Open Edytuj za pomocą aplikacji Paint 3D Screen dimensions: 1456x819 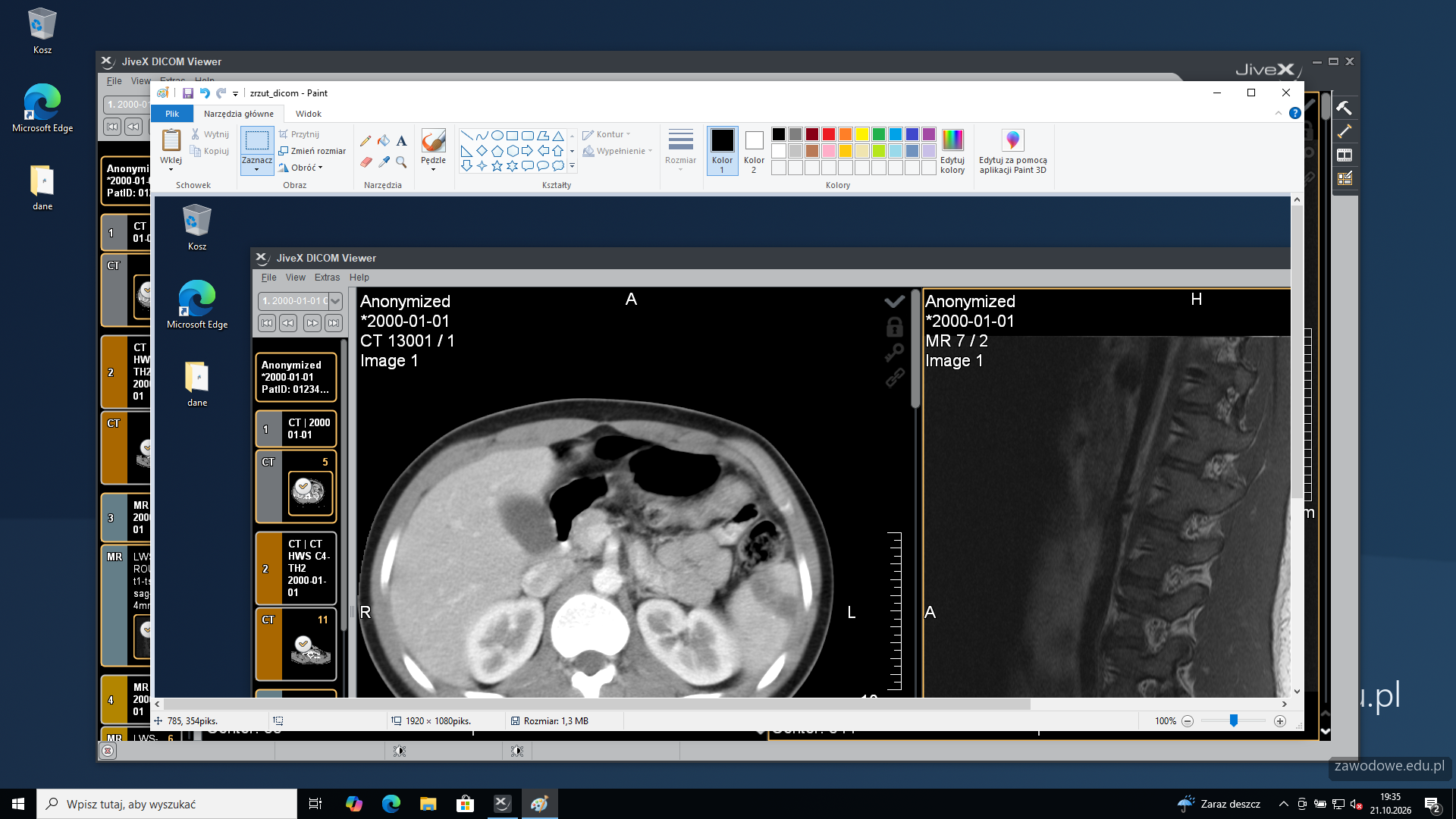point(1012,151)
